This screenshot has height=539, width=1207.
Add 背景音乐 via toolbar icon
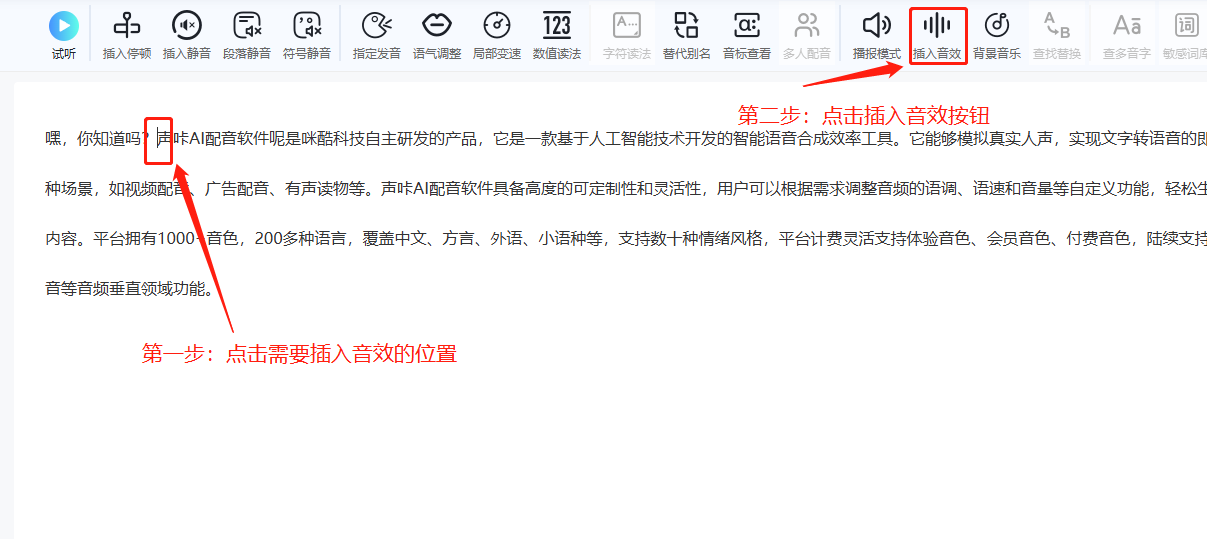pos(997,35)
